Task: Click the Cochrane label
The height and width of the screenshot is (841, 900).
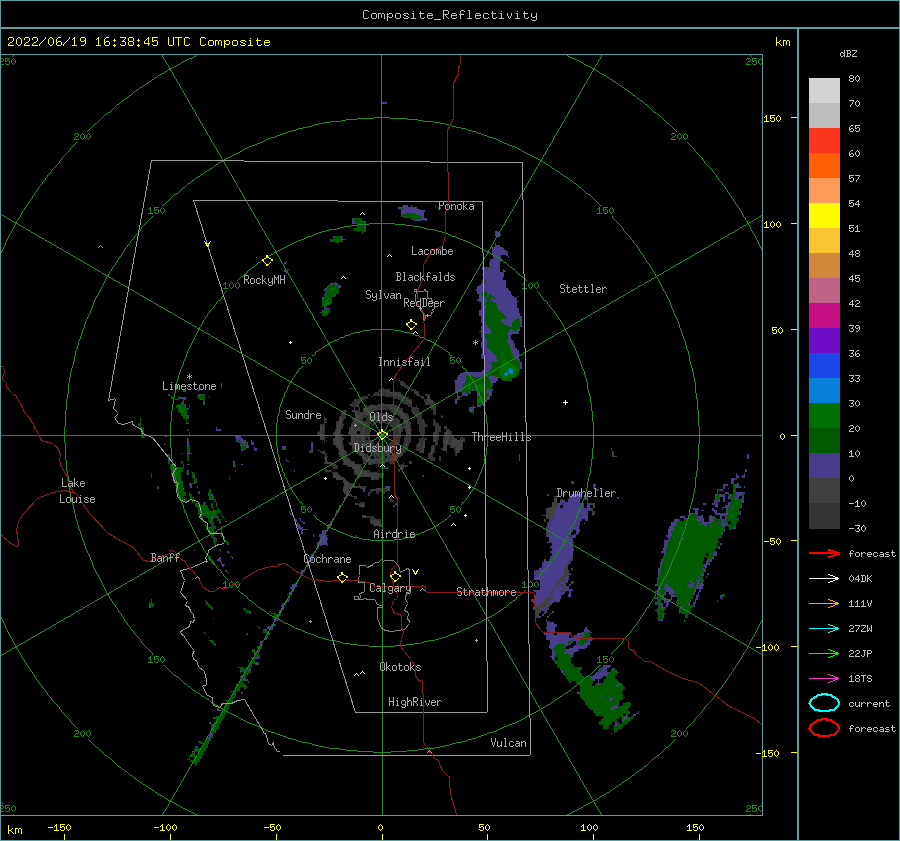Action: point(327,559)
